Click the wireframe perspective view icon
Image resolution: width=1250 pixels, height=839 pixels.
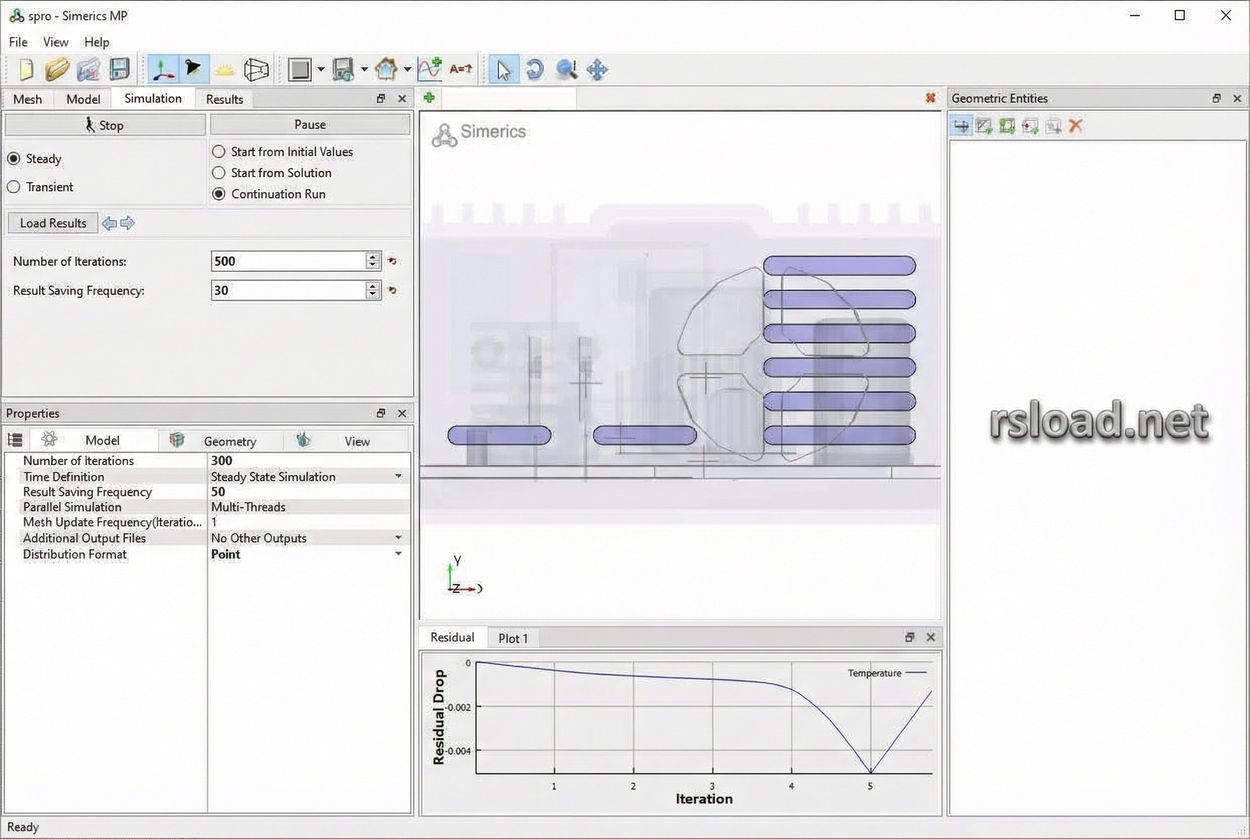coord(256,69)
